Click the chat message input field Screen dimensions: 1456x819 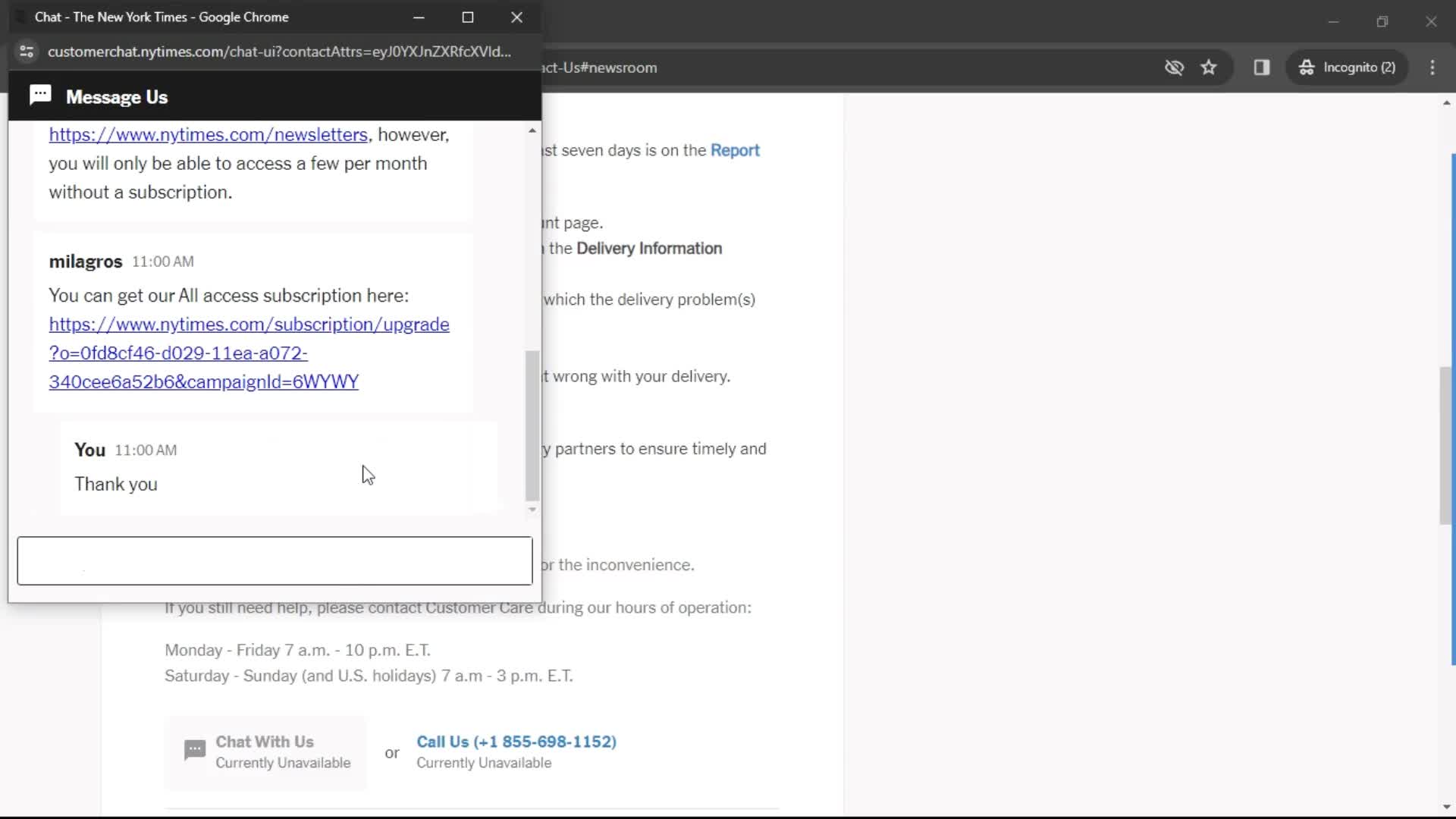pyautogui.click(x=275, y=561)
